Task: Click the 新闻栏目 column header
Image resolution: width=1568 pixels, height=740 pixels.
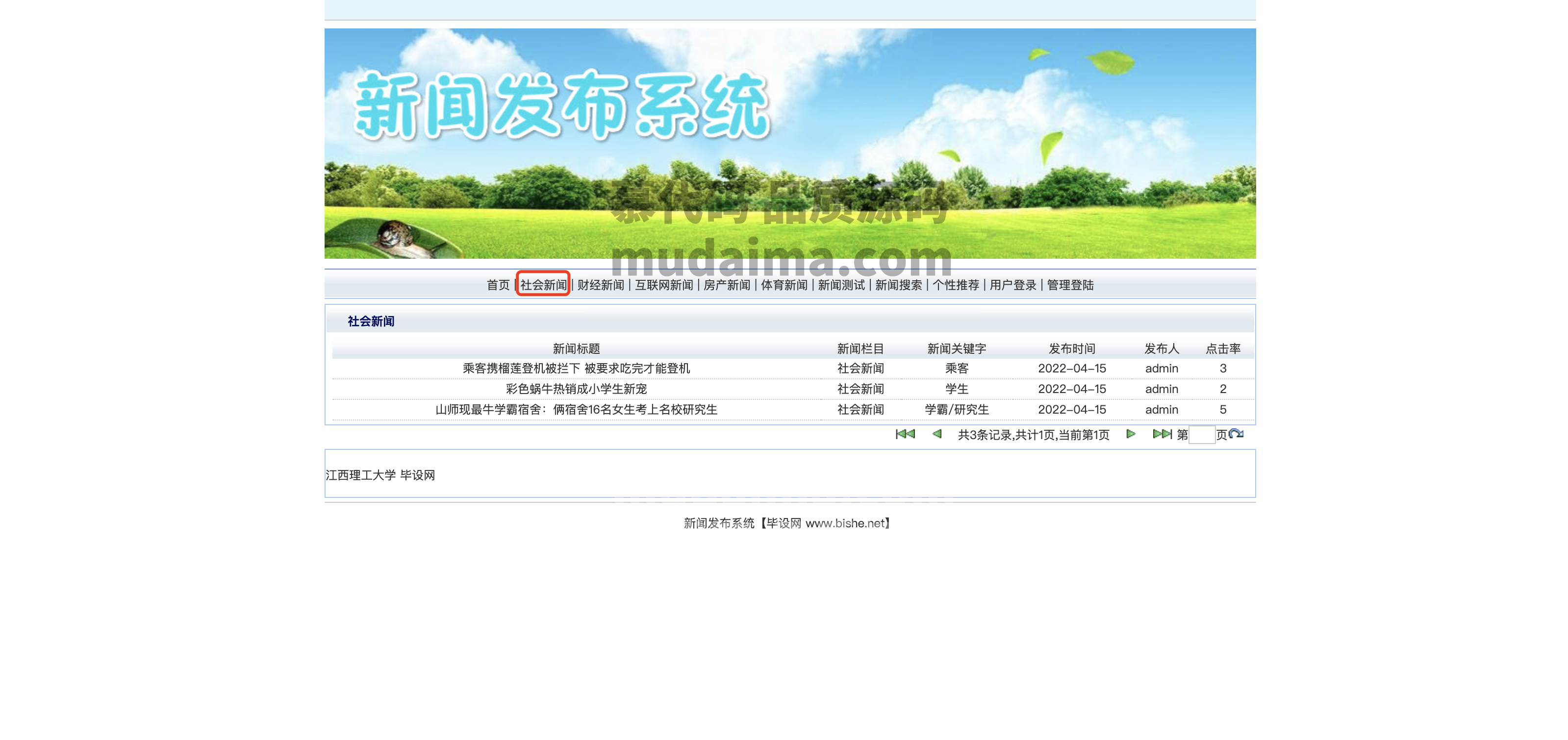Action: [860, 349]
